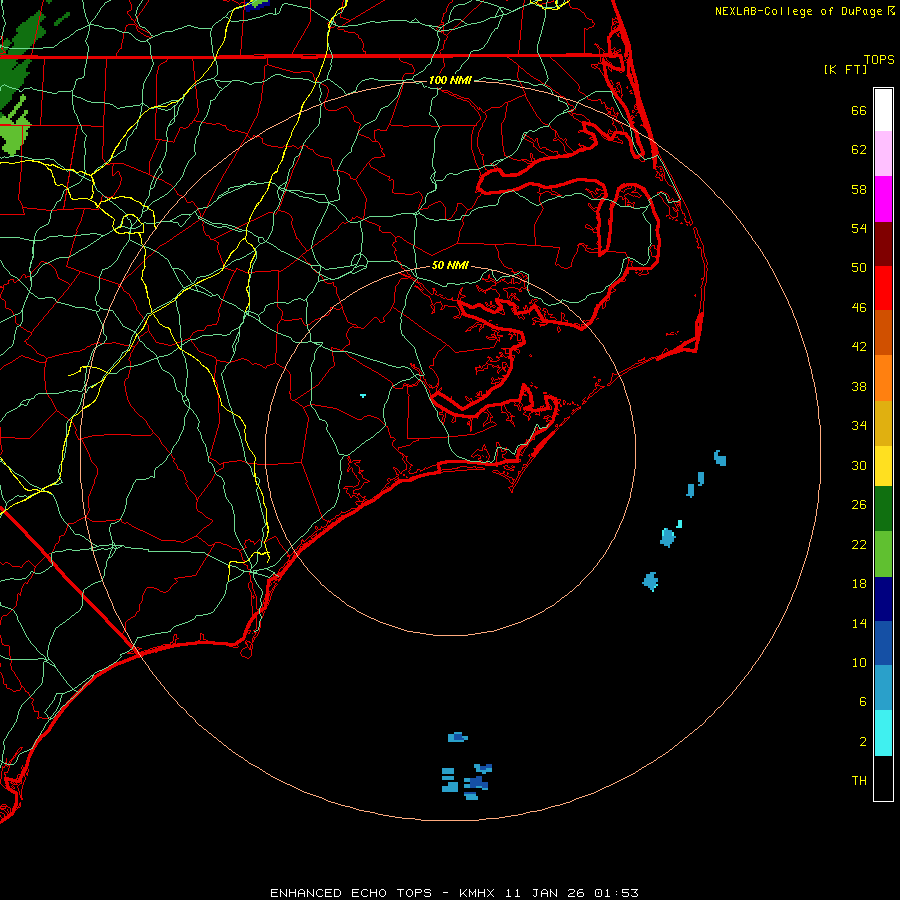Click the cyan 2 kft legend swatch

click(883, 733)
